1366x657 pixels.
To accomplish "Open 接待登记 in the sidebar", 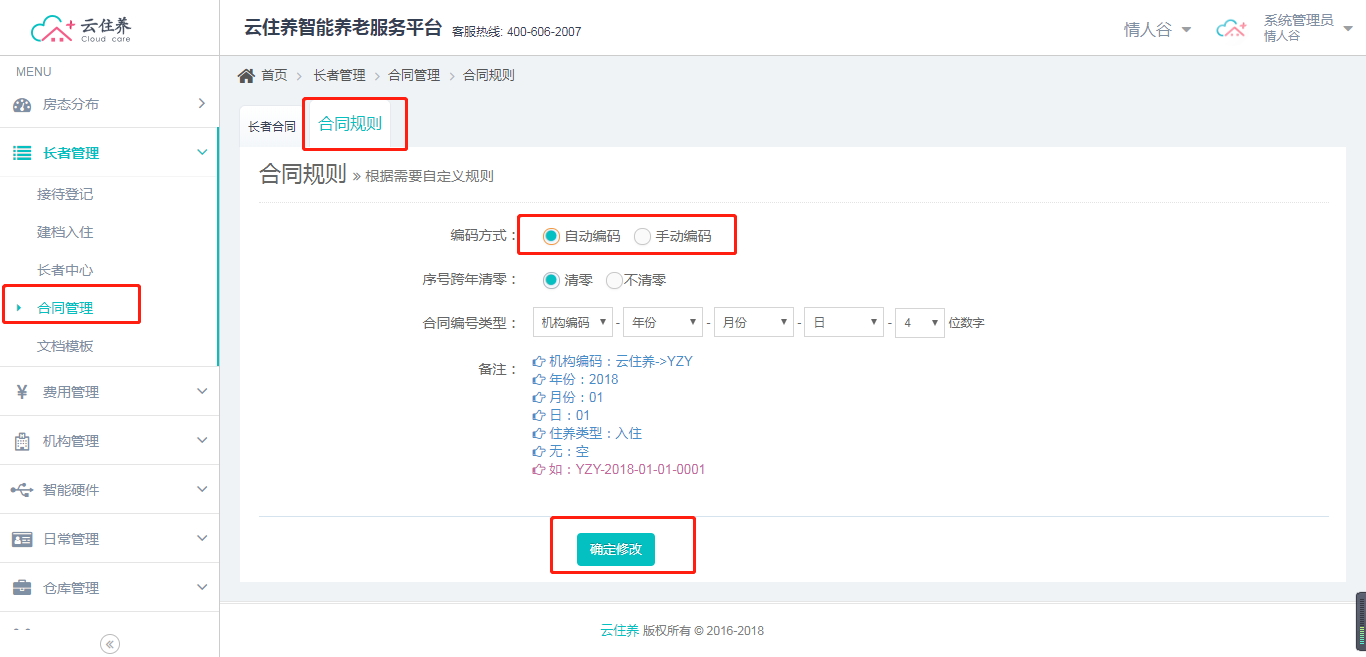I will click(65, 194).
